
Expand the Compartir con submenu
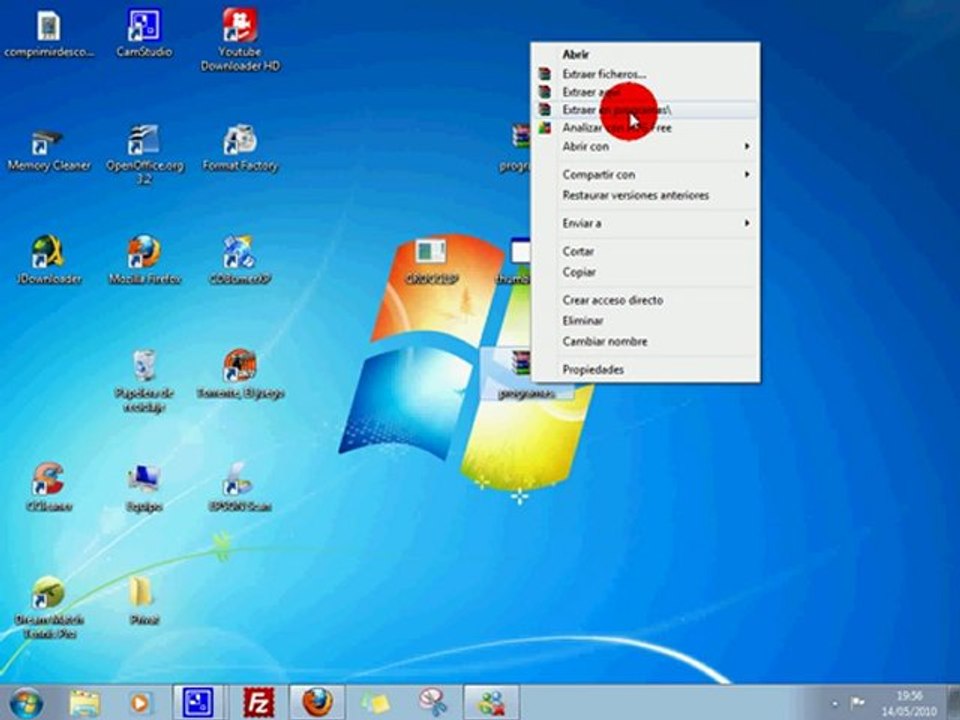(645, 174)
